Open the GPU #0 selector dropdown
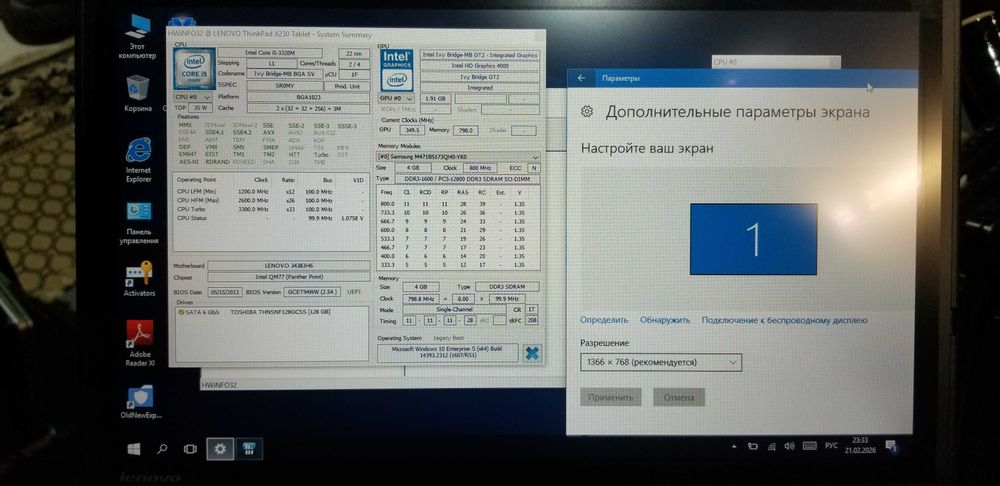 click(397, 99)
